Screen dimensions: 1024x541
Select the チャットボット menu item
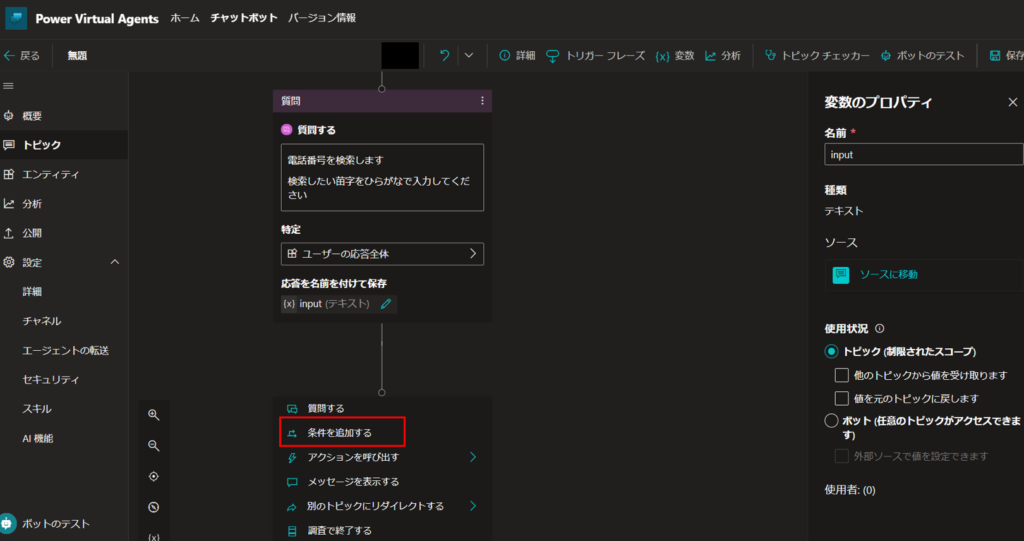point(244,18)
